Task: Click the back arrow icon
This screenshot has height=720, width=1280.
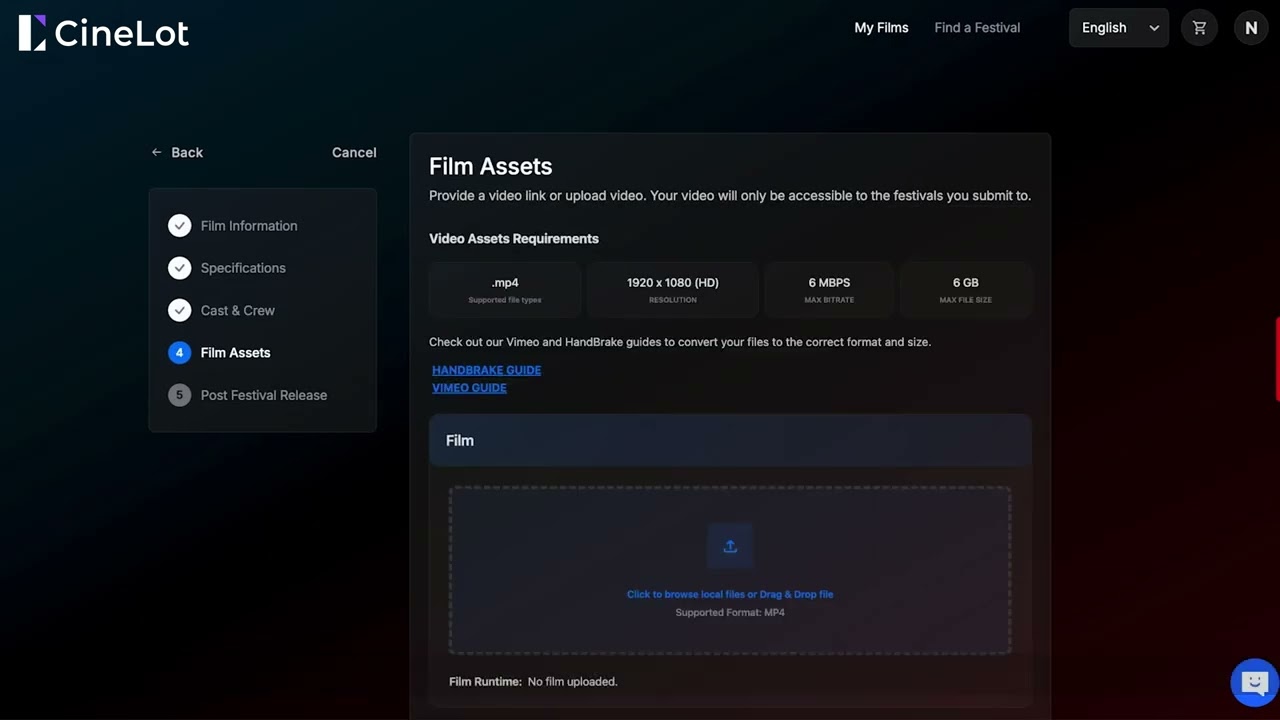Action: coord(156,152)
